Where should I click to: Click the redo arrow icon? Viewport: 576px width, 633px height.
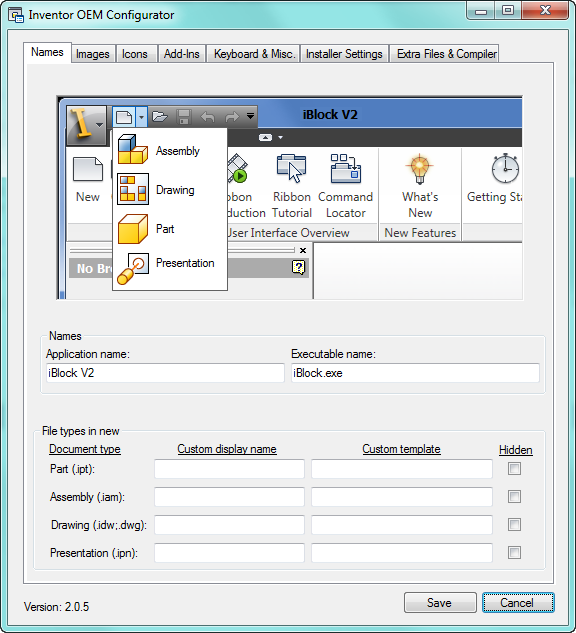point(232,117)
